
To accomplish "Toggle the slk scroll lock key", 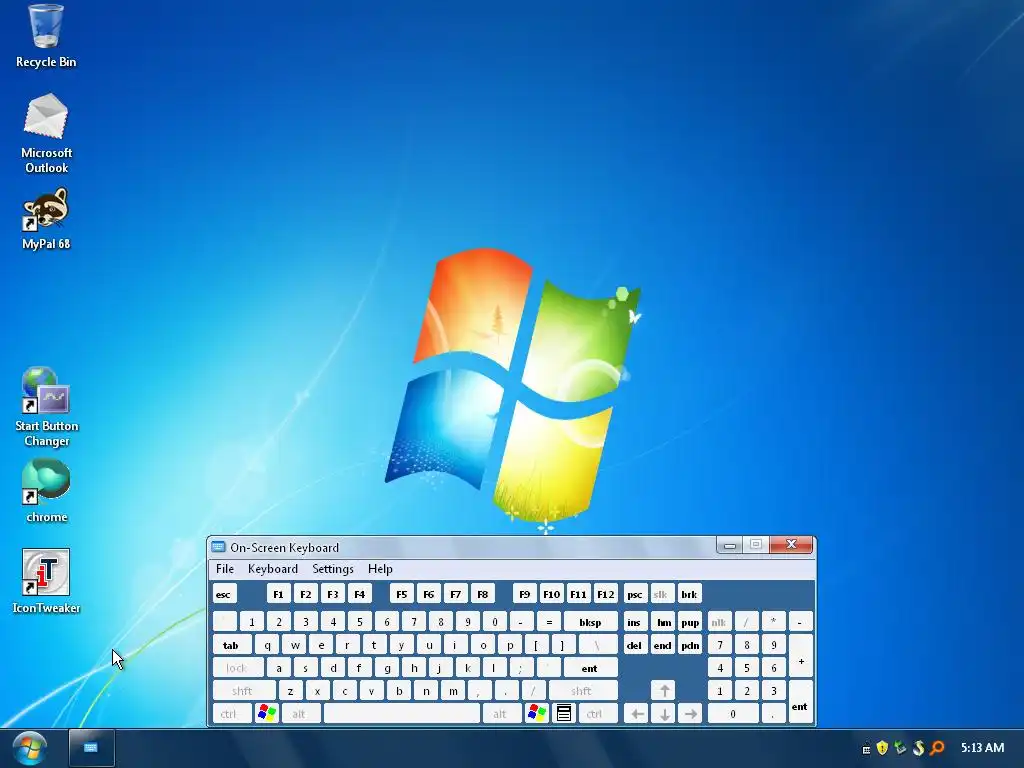I will [x=662, y=594].
